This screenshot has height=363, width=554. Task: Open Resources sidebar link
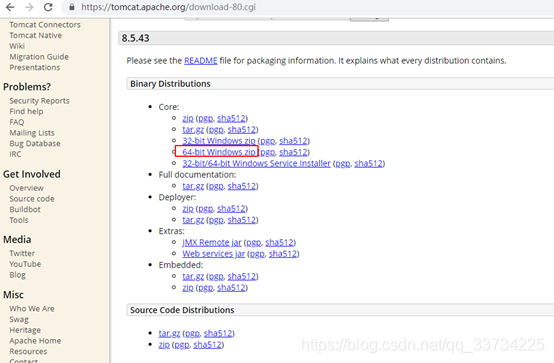tap(28, 351)
